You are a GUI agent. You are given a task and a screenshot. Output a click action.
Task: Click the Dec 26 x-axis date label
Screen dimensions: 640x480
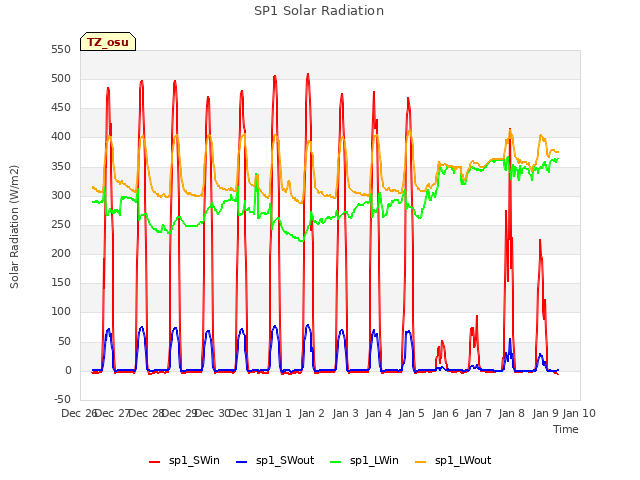pos(79,413)
